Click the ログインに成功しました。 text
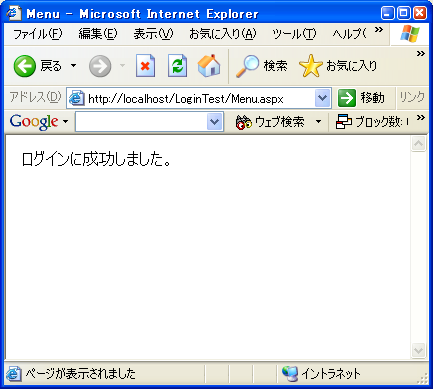Viewport: 433px width, 389px height. [97, 159]
